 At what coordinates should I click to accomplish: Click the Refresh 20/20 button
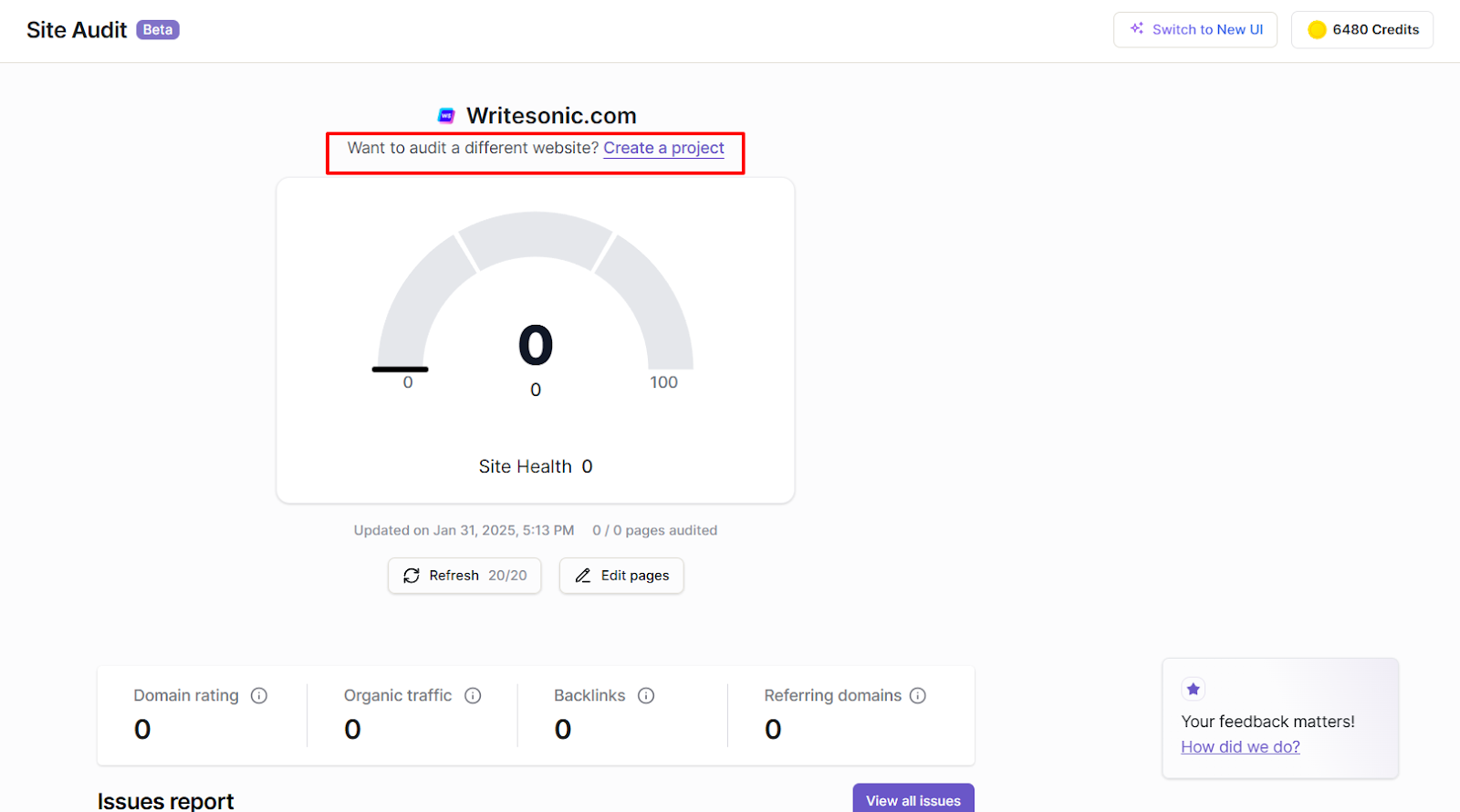click(x=464, y=576)
